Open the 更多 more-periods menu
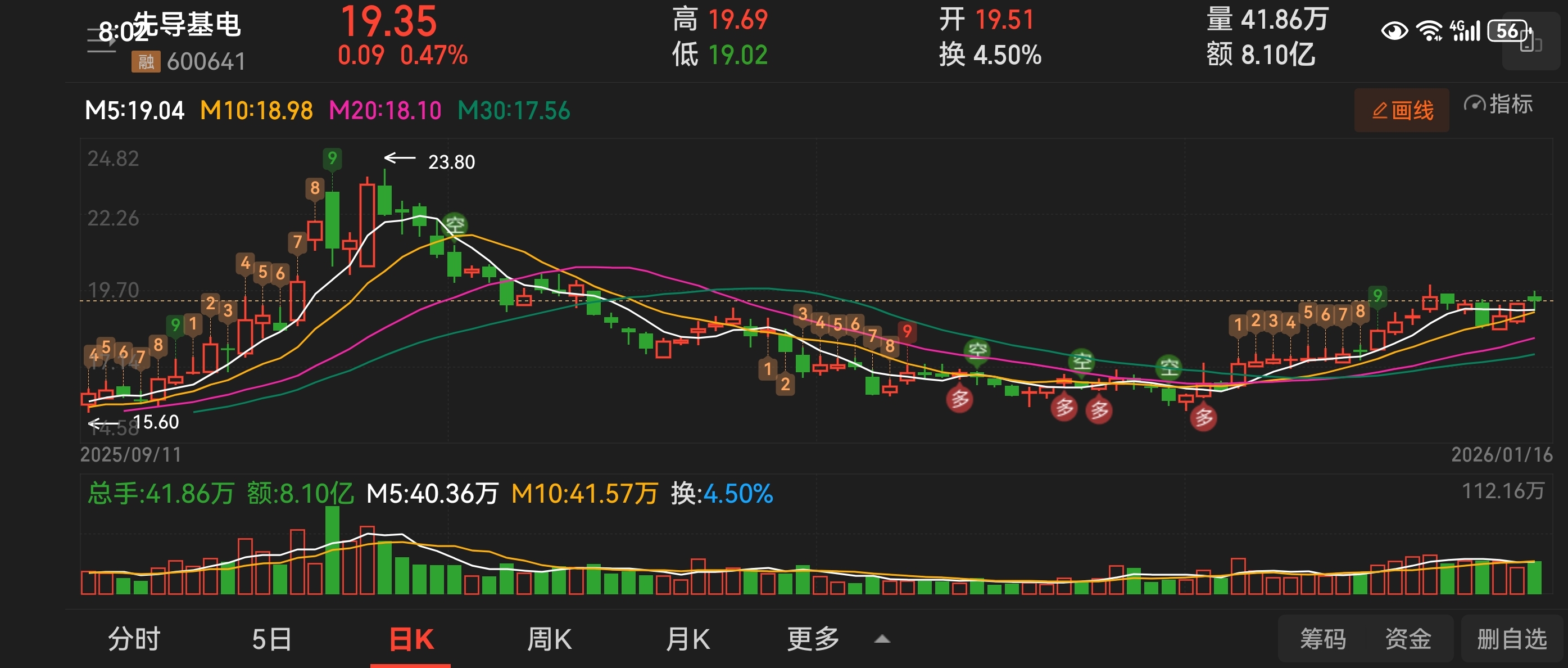Viewport: 1568px width, 668px height. click(813, 639)
